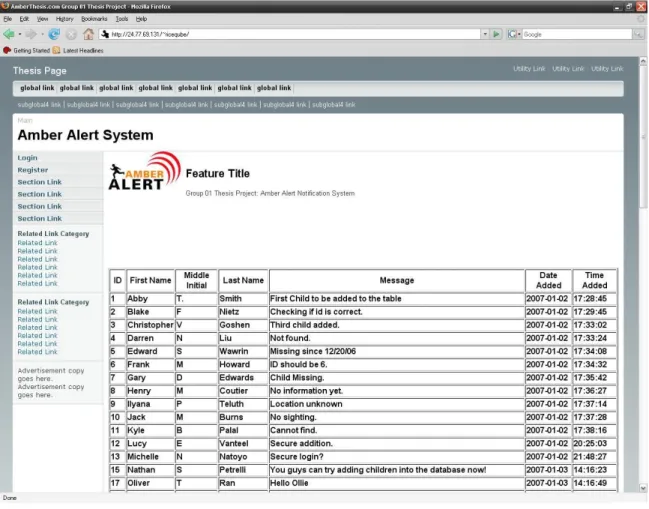Click the Stop loading button
The width and height of the screenshot is (649, 509).
click(x=71, y=35)
